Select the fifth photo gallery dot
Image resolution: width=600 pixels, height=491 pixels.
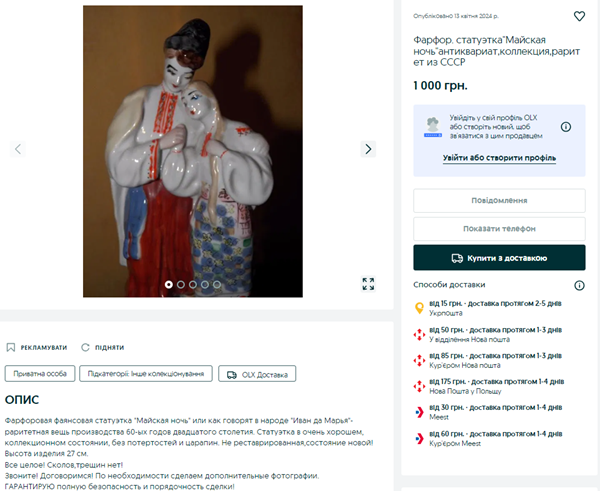[x=217, y=284]
